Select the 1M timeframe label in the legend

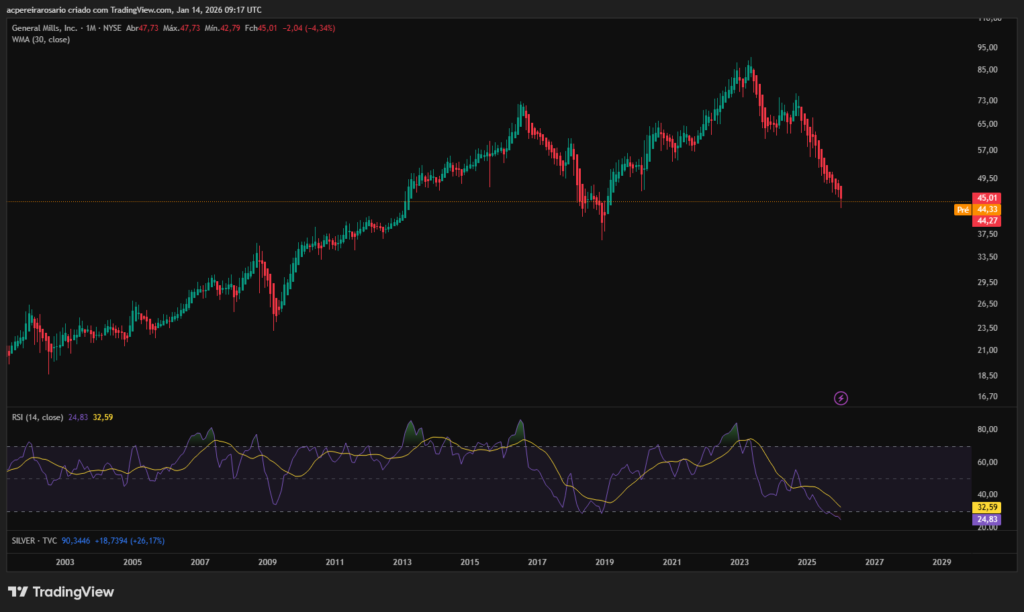tap(90, 29)
